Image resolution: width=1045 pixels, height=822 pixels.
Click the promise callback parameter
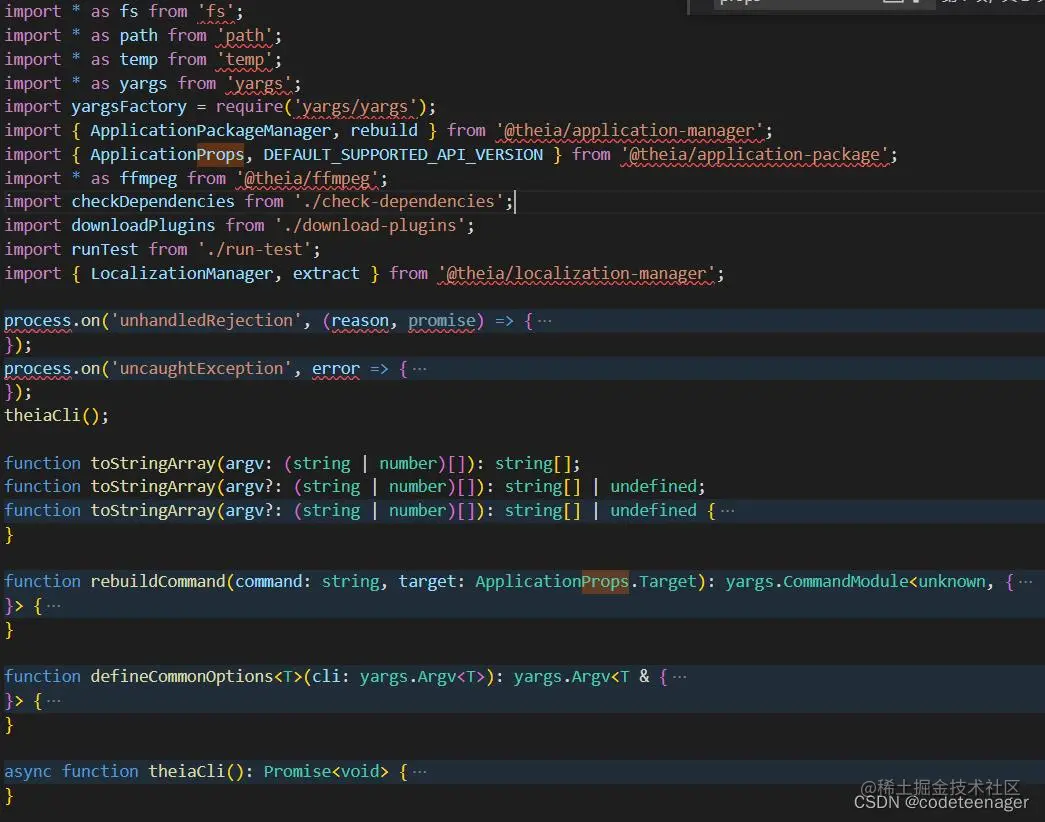pos(442,321)
